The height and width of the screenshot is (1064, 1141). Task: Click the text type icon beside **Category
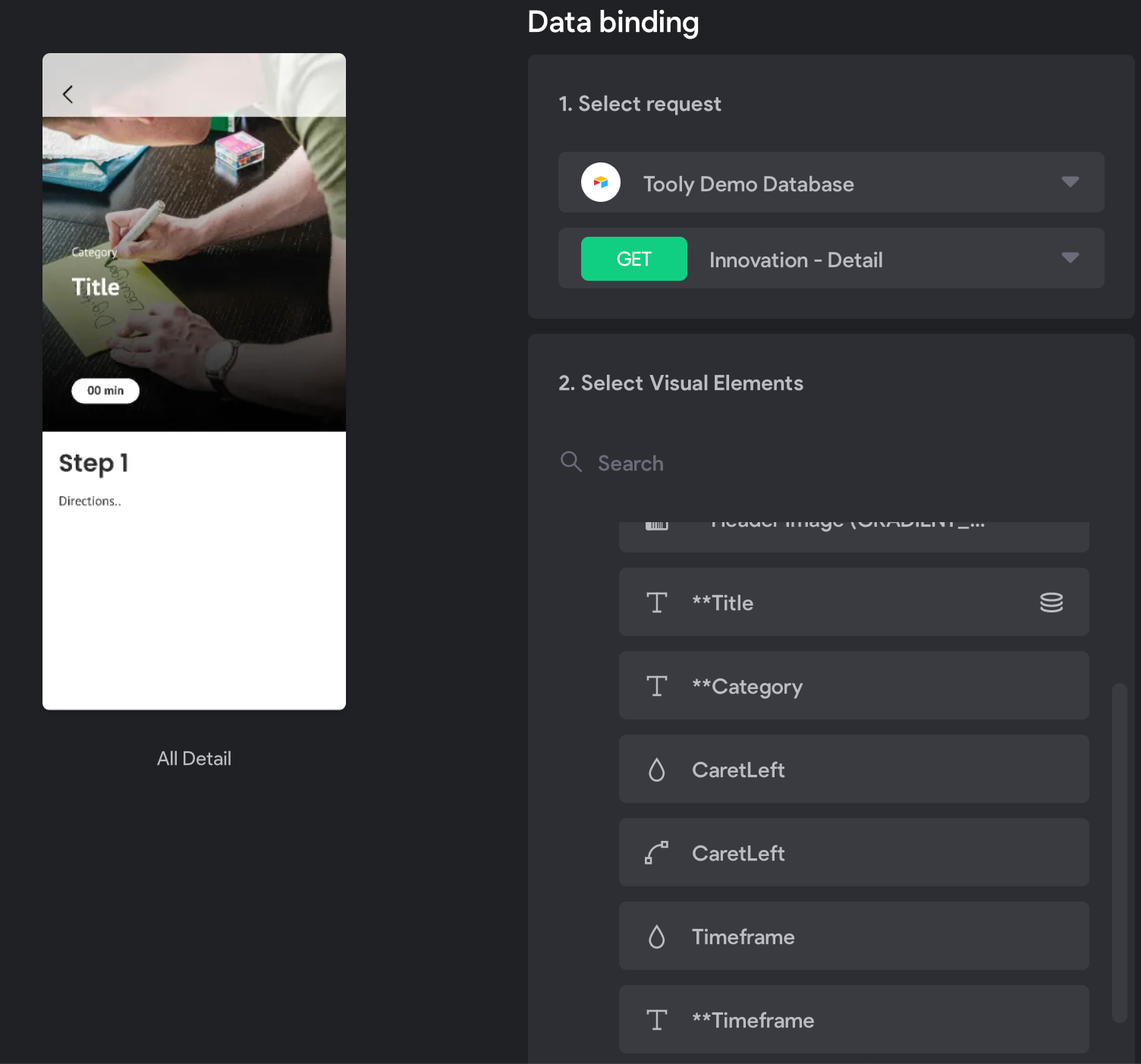tap(657, 686)
